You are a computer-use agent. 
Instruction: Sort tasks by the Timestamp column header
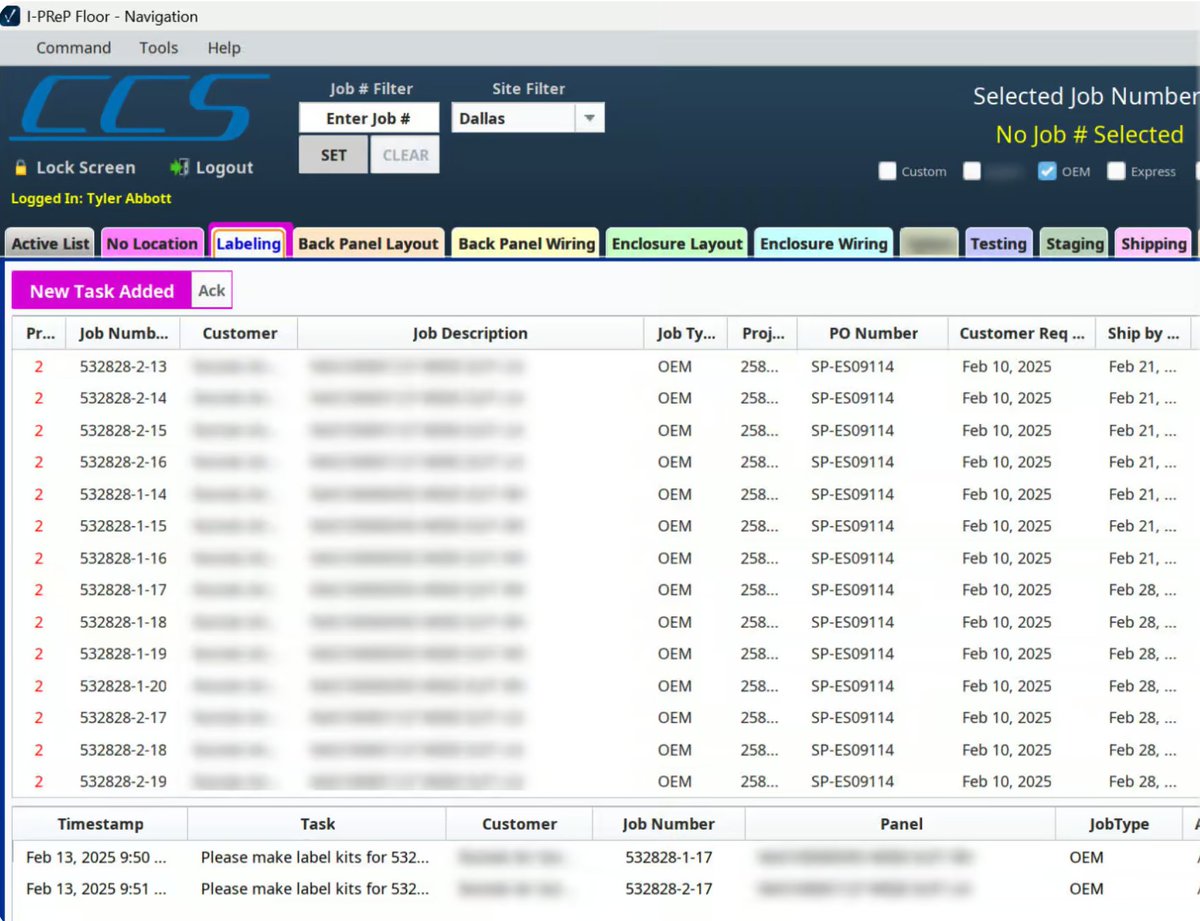tap(100, 824)
